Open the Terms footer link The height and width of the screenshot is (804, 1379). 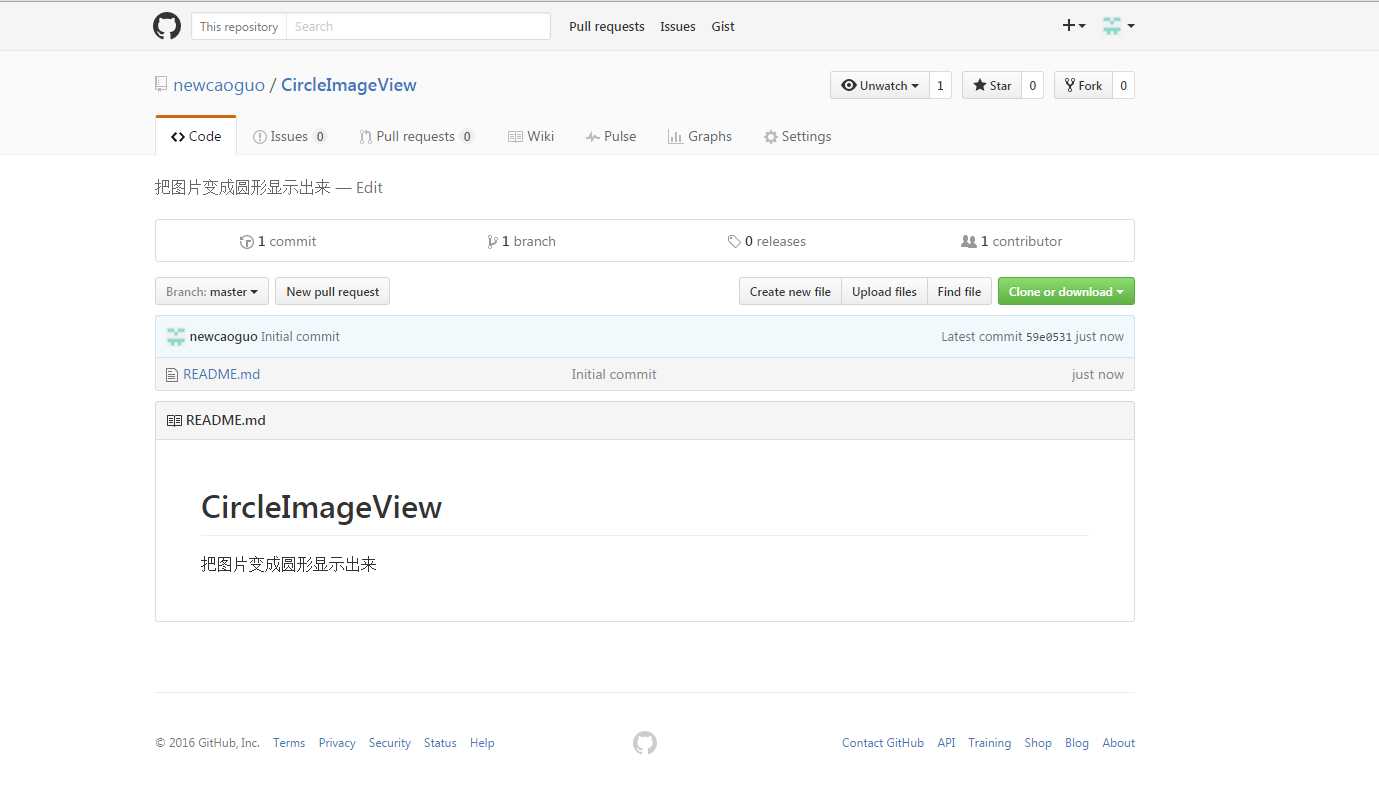pos(289,743)
